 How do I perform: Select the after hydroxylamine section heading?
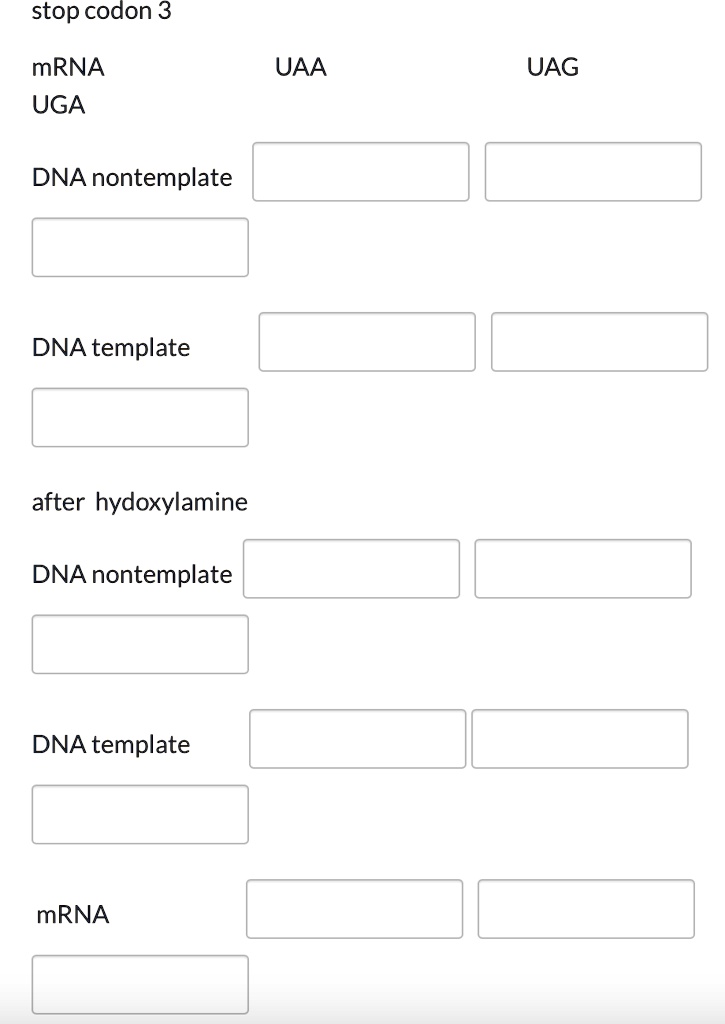click(x=139, y=501)
